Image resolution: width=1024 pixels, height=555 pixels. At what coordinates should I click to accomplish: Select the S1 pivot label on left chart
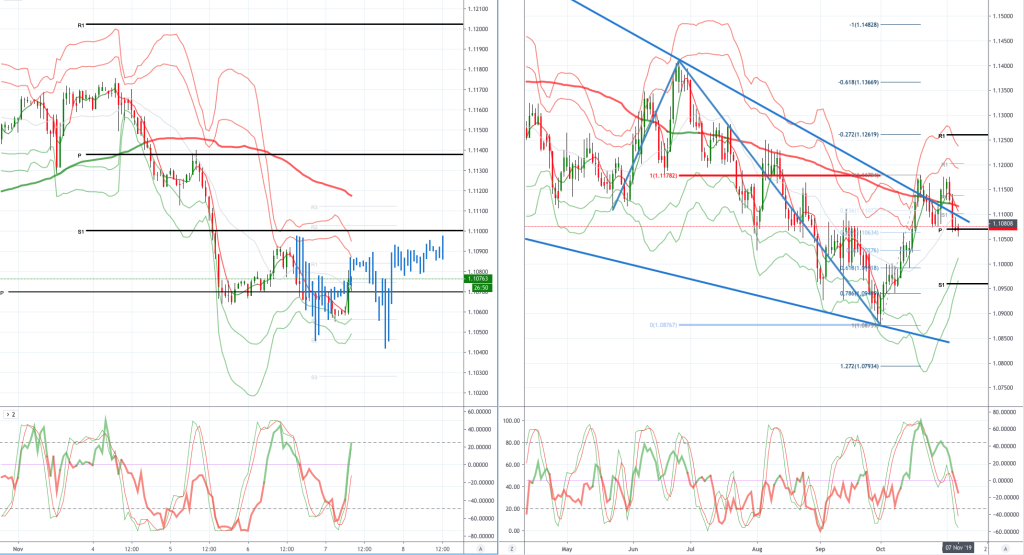point(81,232)
